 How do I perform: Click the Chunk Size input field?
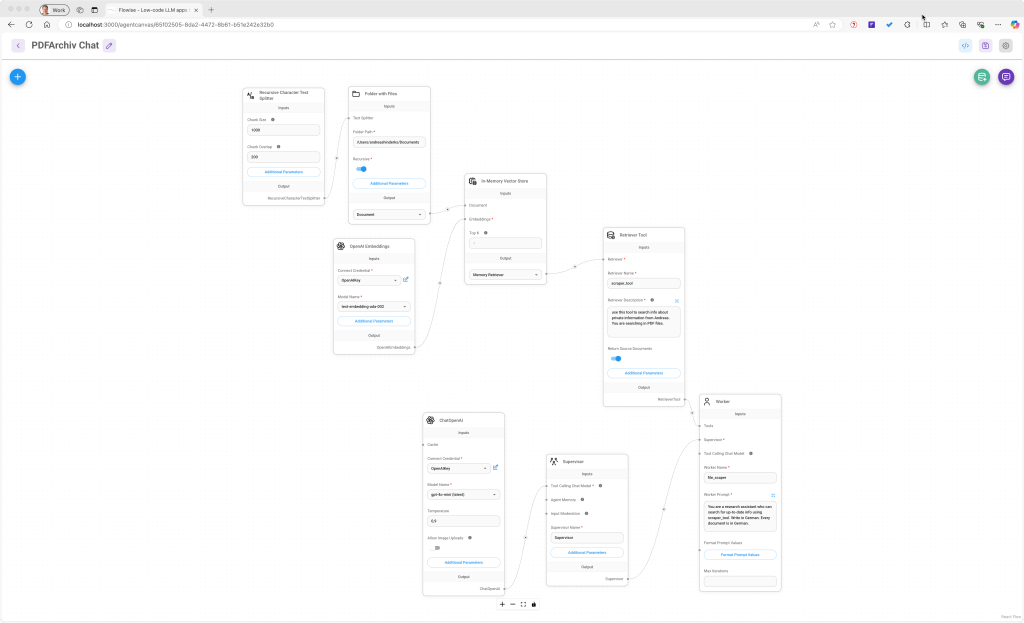[283, 130]
